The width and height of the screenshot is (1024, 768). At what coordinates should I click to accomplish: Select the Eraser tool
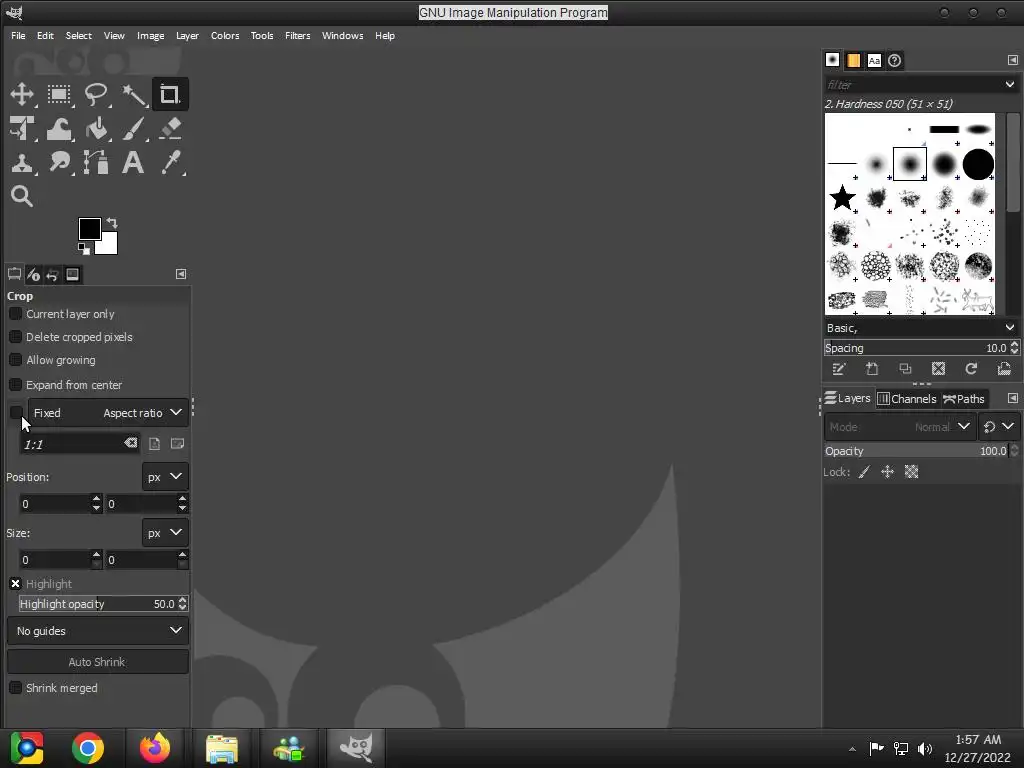click(170, 128)
